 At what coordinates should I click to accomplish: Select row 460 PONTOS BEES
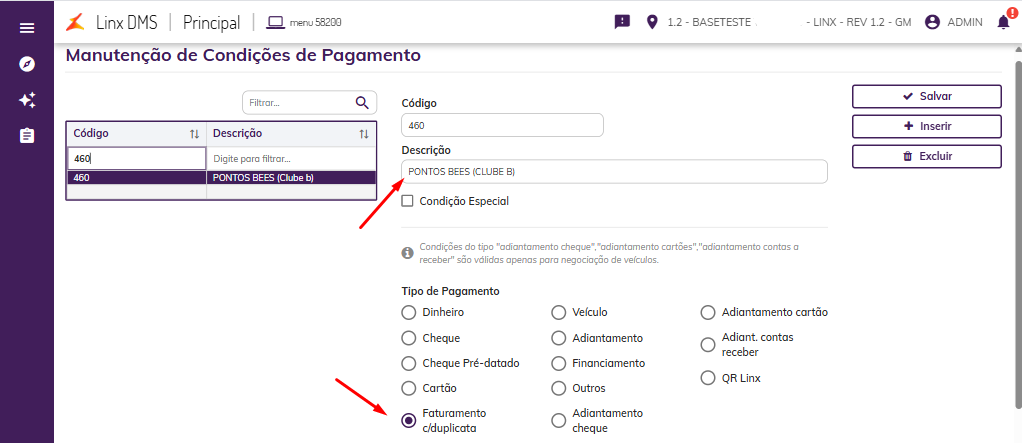click(x=221, y=178)
